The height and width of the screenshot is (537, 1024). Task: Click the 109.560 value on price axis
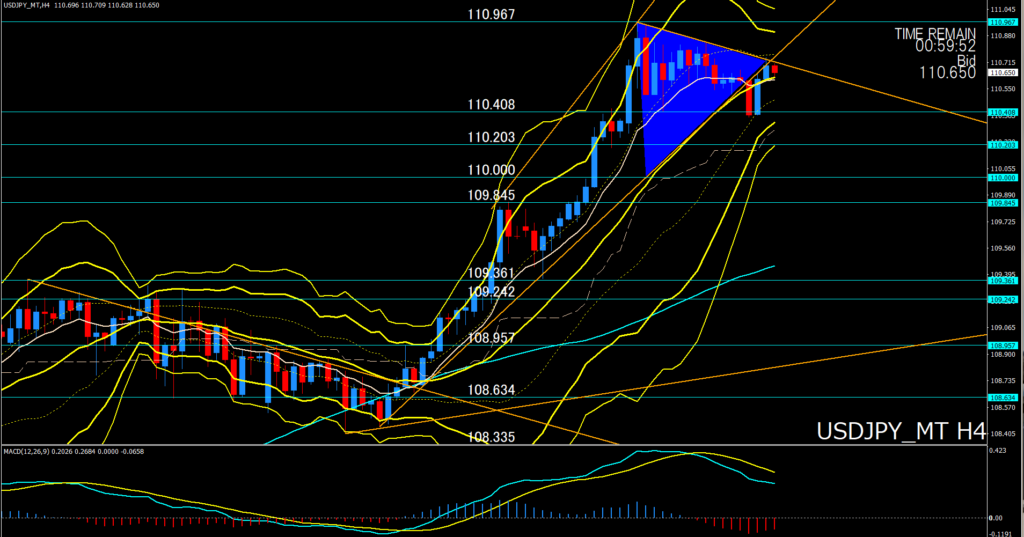(1003, 248)
